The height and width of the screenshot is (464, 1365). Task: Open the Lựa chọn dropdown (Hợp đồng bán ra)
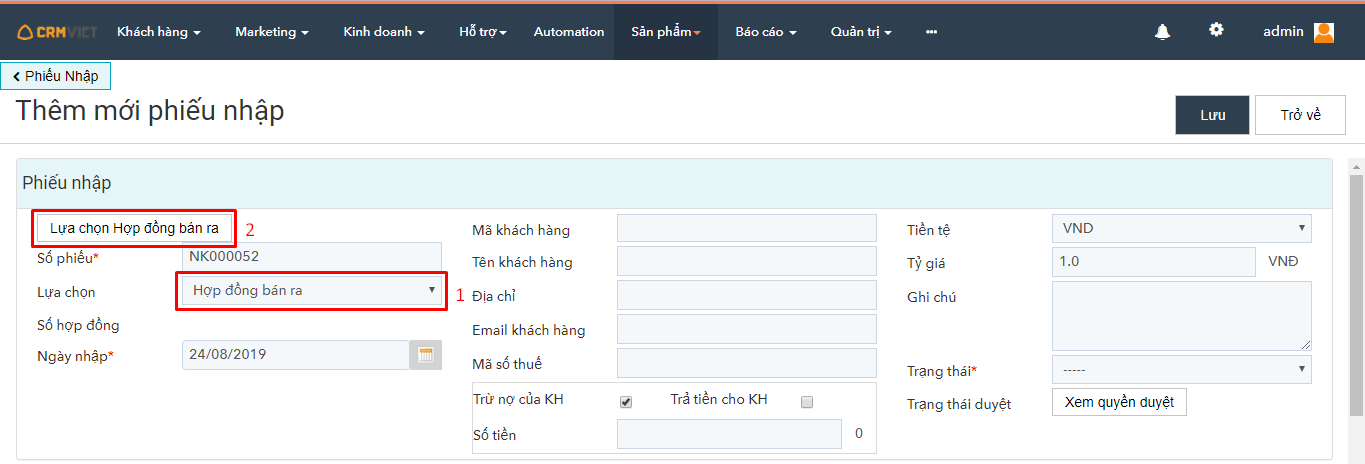click(x=312, y=291)
